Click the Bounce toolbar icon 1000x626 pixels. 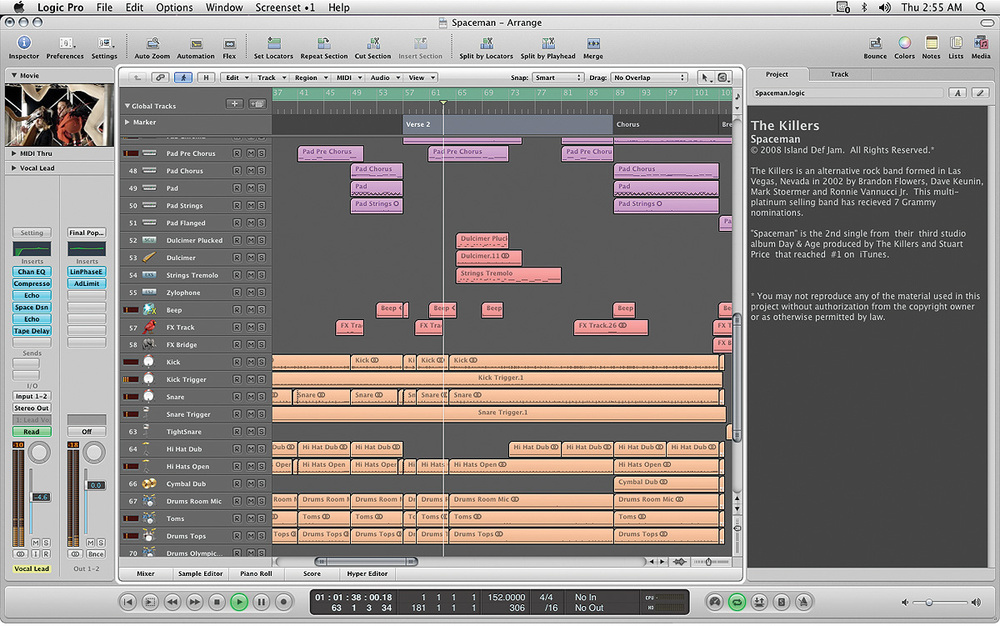coord(875,44)
